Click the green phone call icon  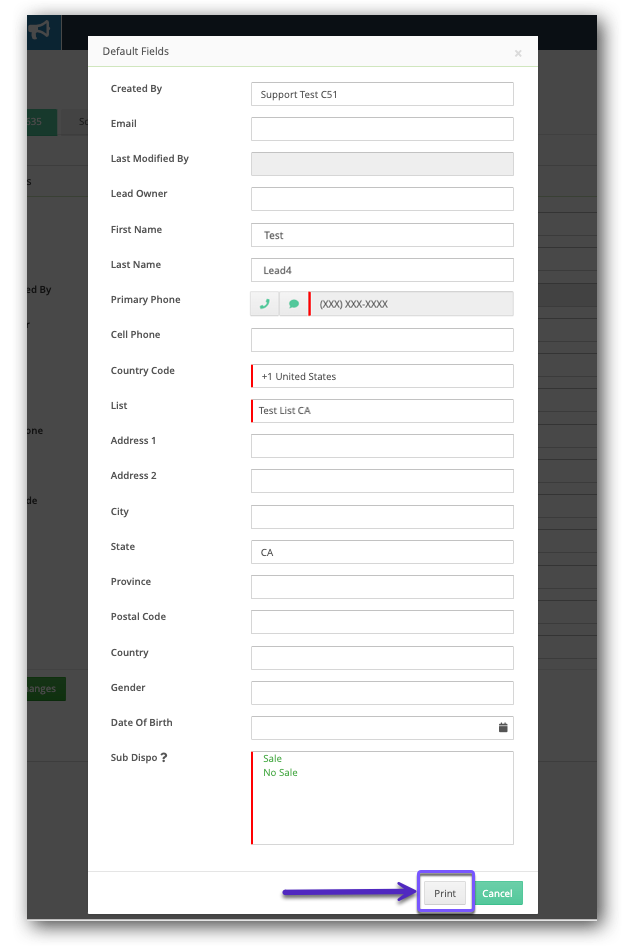click(265, 304)
